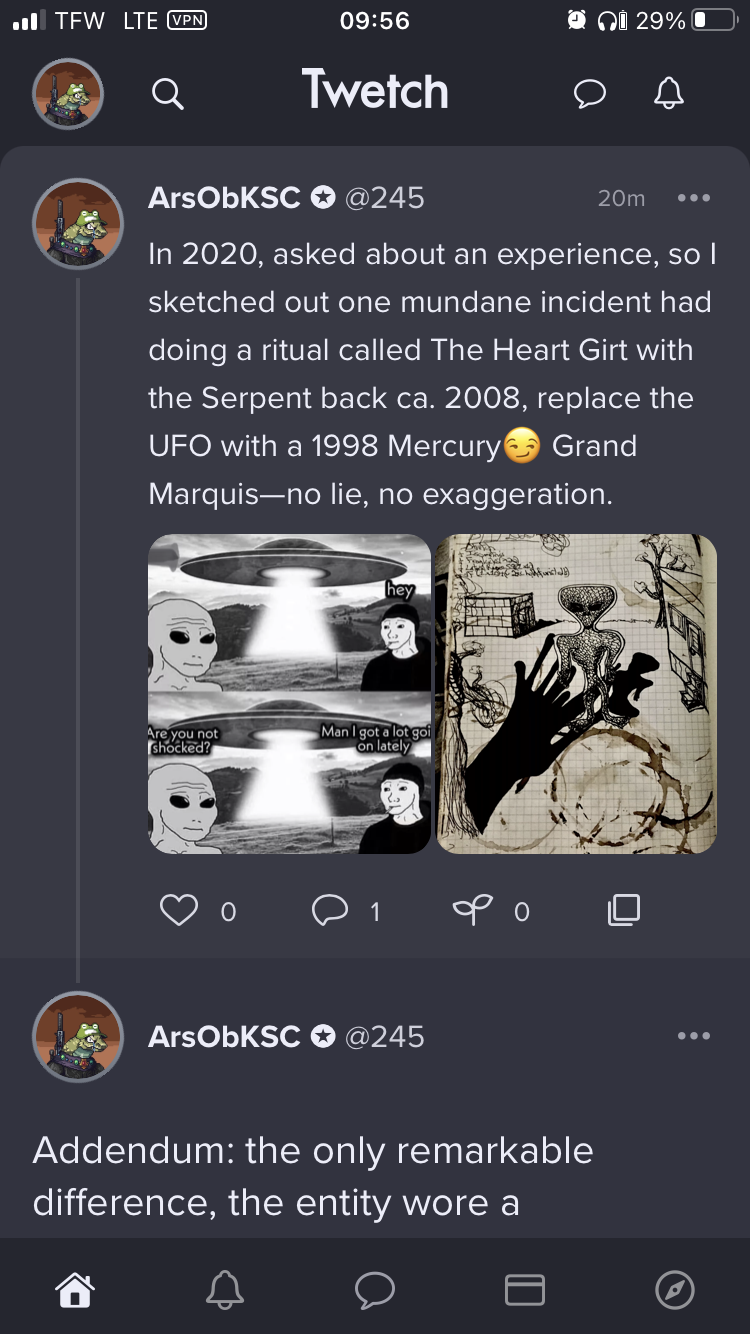The height and width of the screenshot is (1334, 750).
Task: Go to the Home tab in bottom bar
Action: 75,1289
